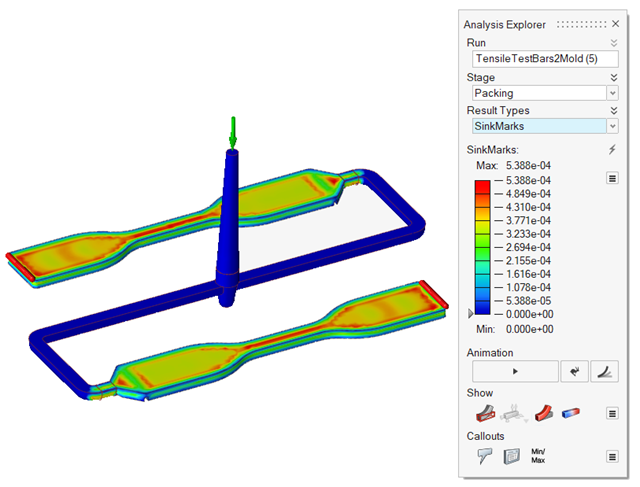Click the blue-red contour bar Show icon

[x=571, y=412]
